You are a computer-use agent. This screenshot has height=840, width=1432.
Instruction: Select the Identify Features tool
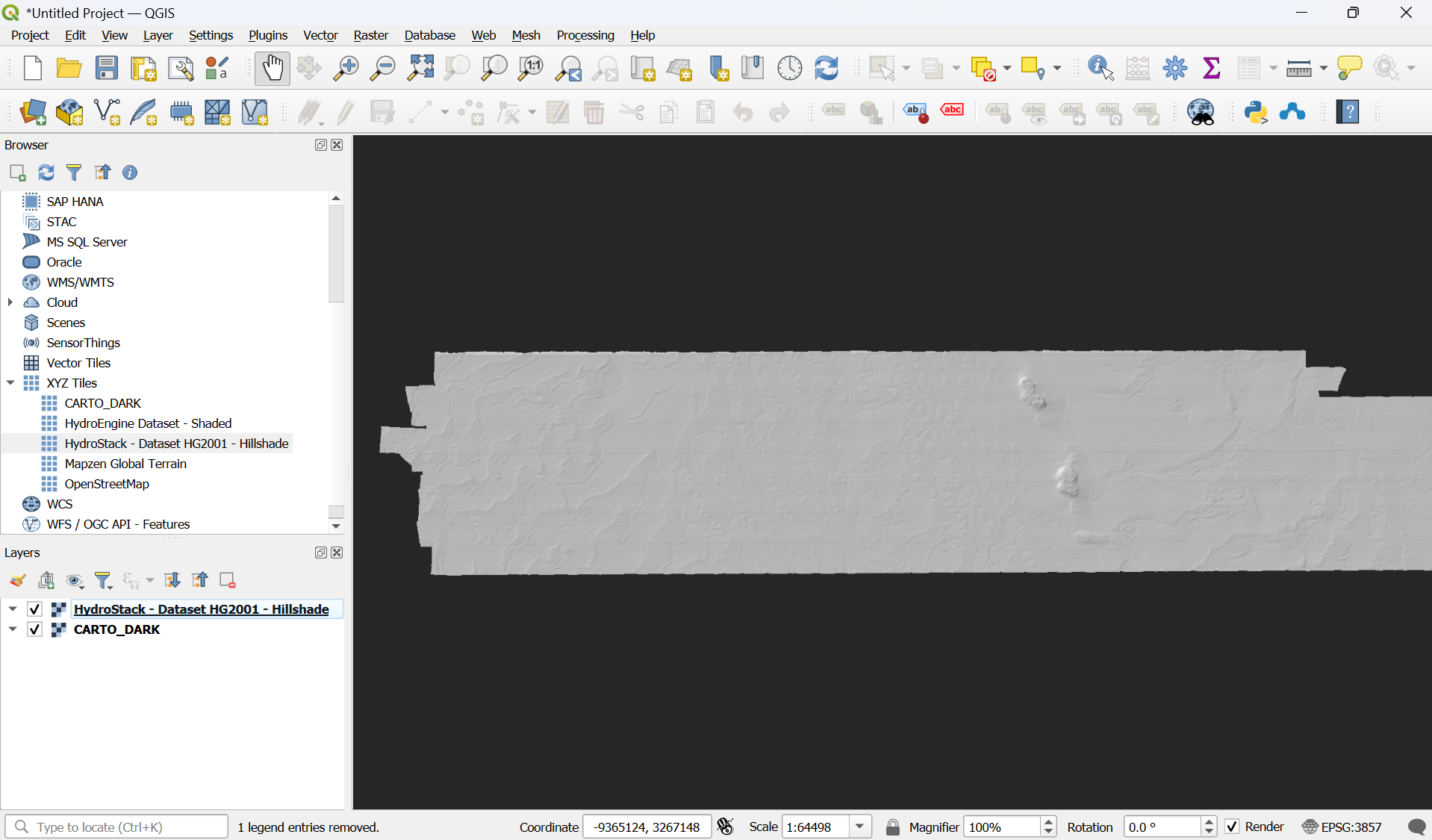1098,68
